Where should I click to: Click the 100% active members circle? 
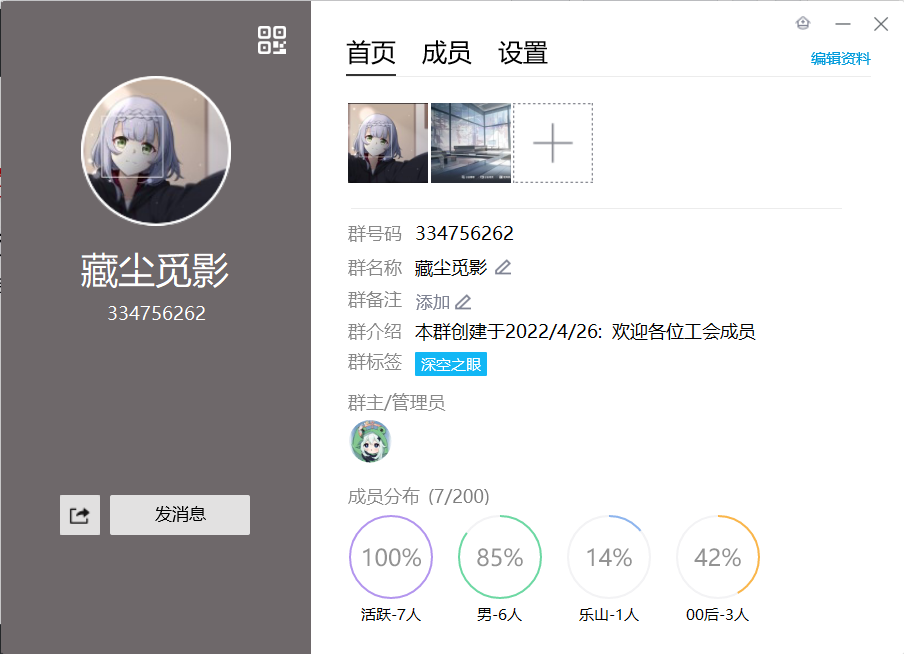[391, 557]
